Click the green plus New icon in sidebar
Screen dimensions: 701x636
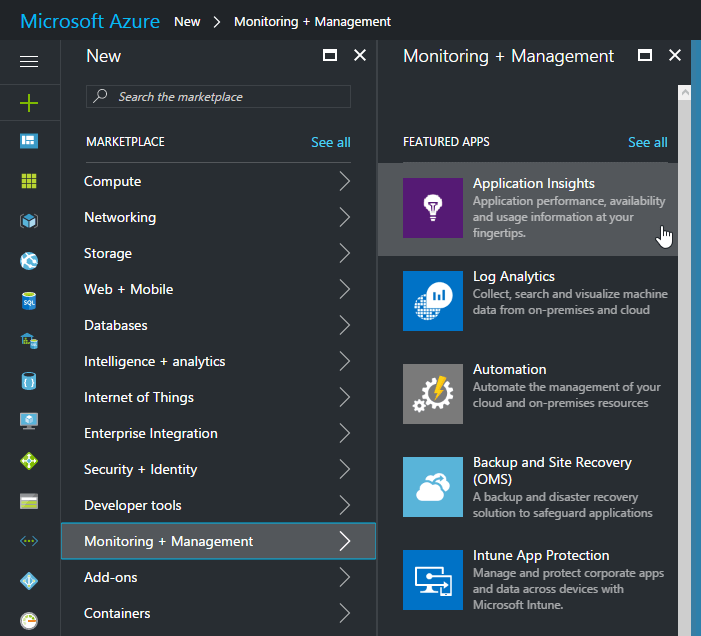pos(29,102)
